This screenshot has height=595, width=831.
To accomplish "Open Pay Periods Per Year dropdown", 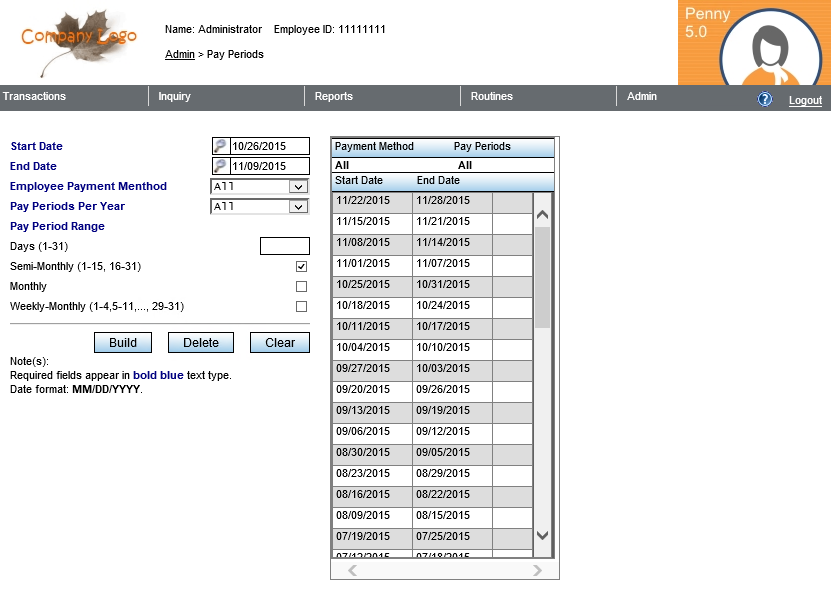I will pyautogui.click(x=297, y=206).
